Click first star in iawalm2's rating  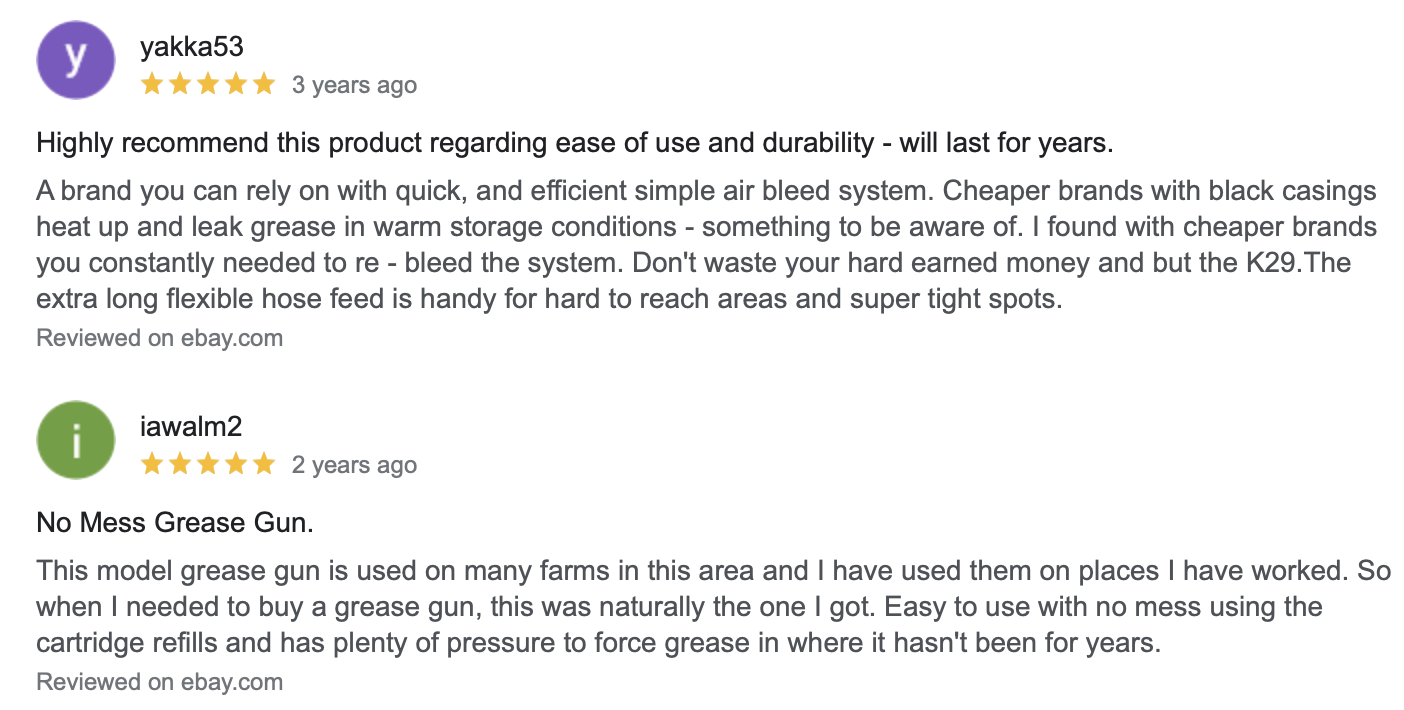tap(153, 464)
